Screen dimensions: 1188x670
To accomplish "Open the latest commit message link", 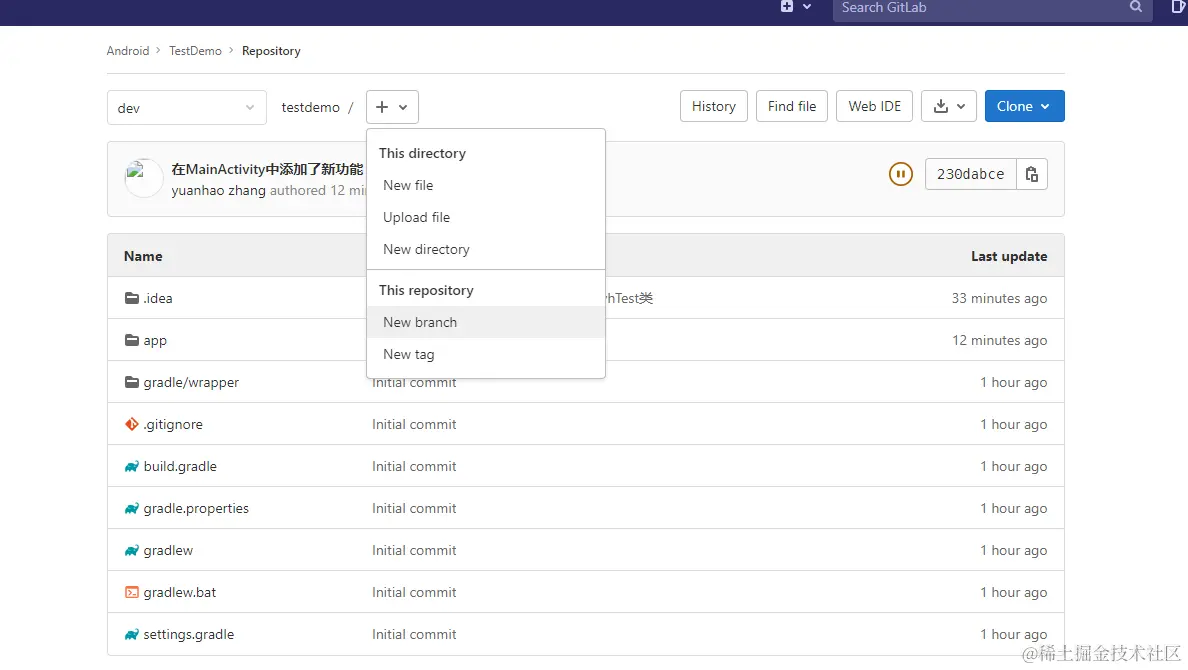I will [x=267, y=169].
